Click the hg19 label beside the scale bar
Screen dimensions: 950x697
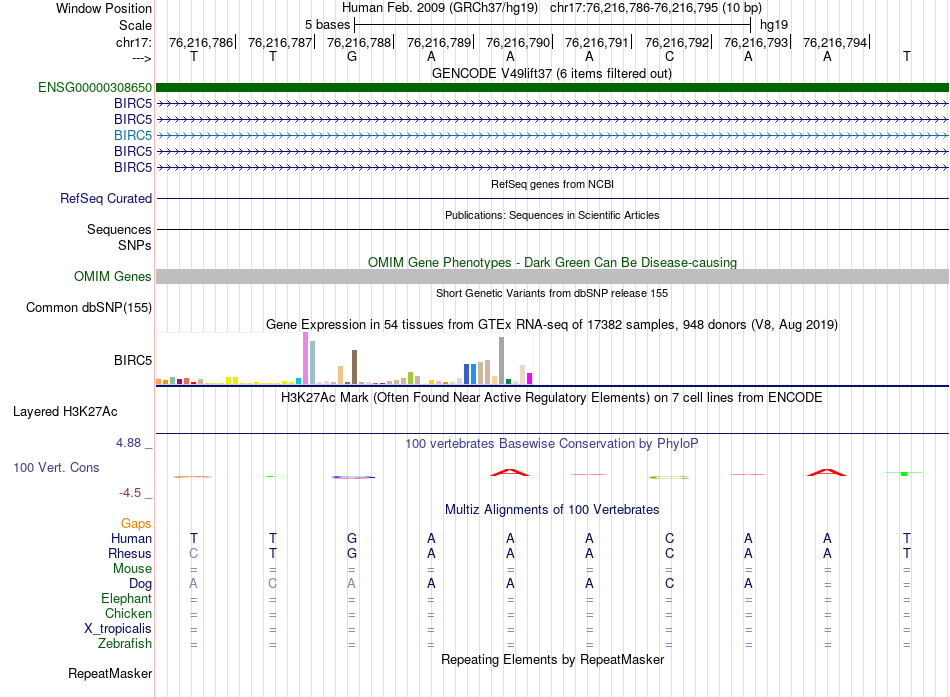pyautogui.click(x=774, y=25)
